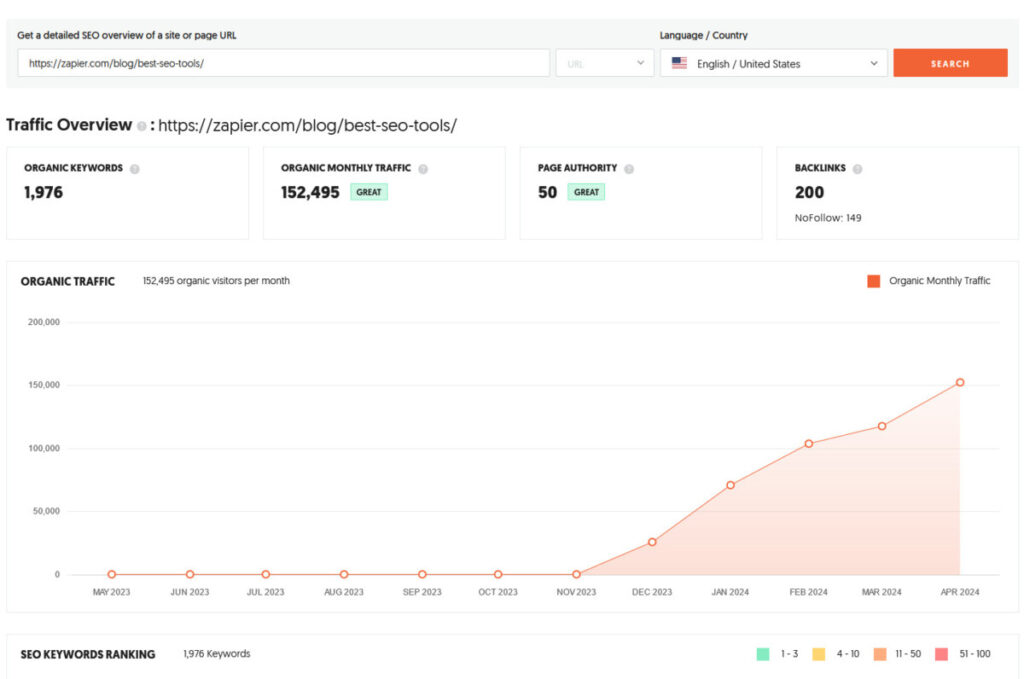This screenshot has width=1024, height=679.
Task: Select the JUL 2023 data point on chart
Action: pyautogui.click(x=265, y=575)
